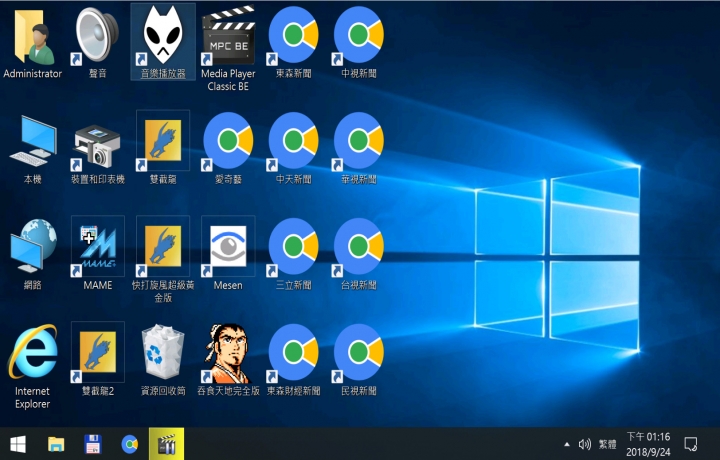Launch the Mesen emulator shortcut

[228, 247]
